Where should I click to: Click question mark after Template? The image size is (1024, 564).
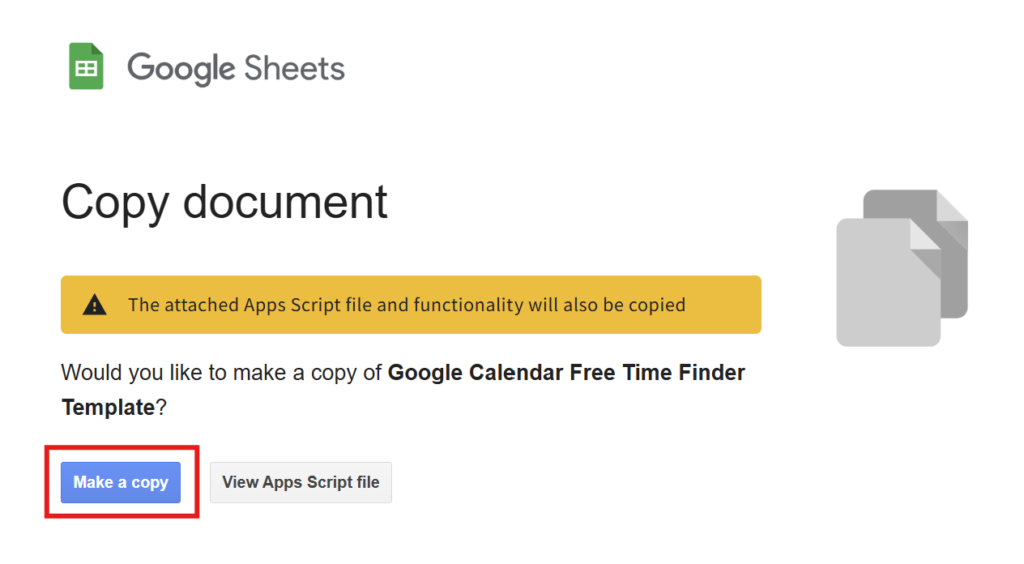(x=161, y=407)
